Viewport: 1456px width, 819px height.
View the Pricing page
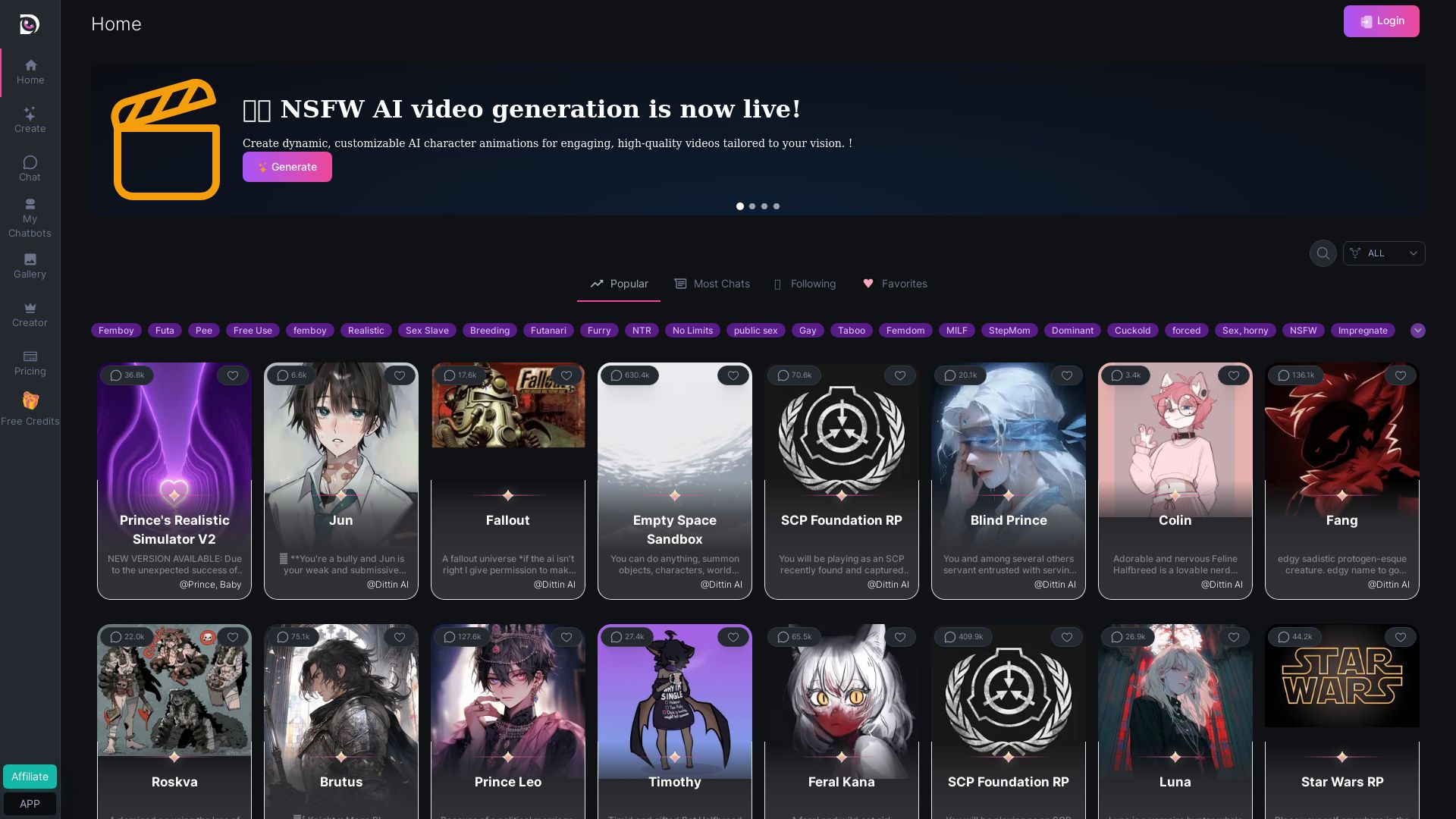30,363
